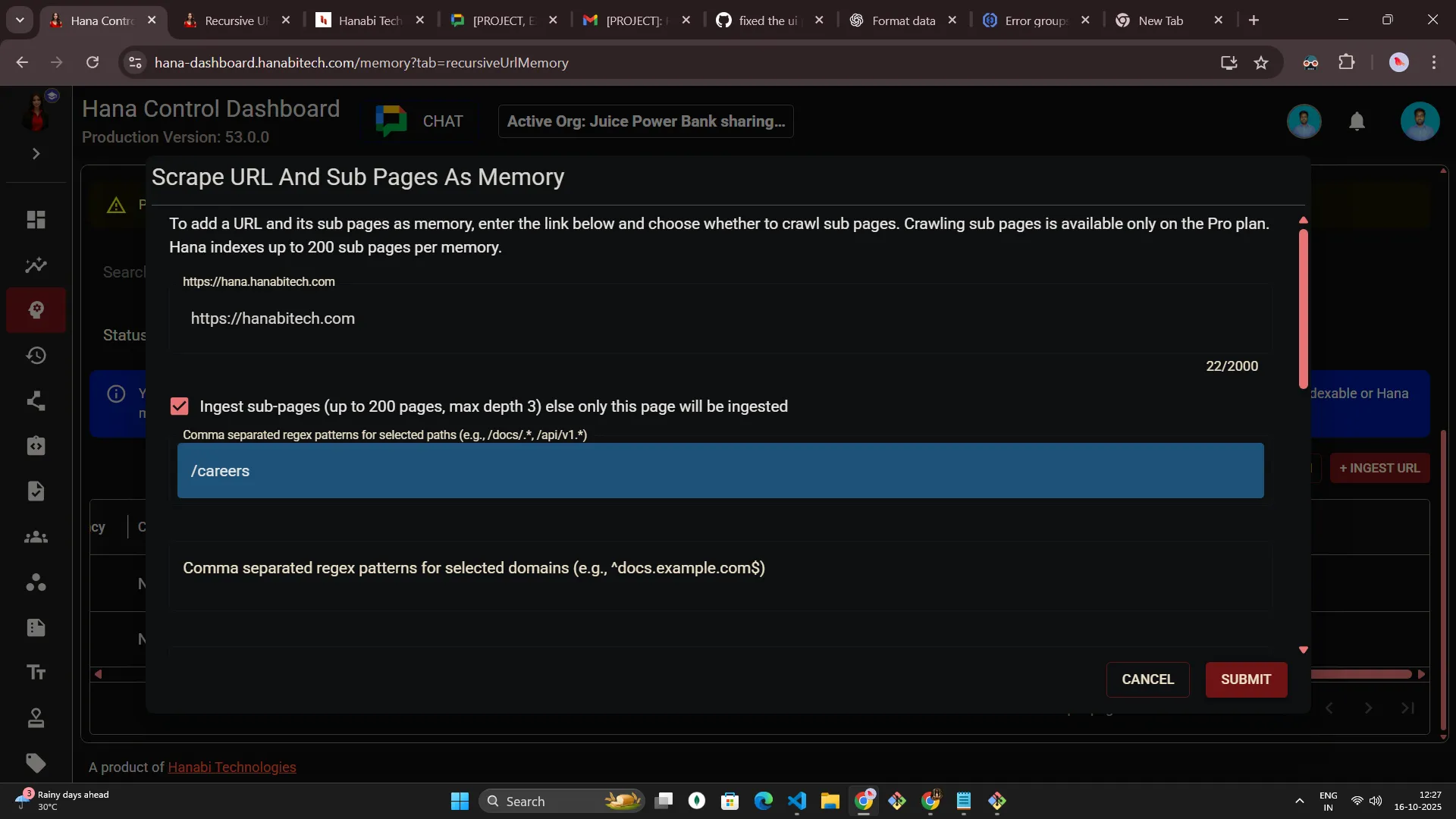
Task: Click the notification bell icon
Action: (1357, 121)
